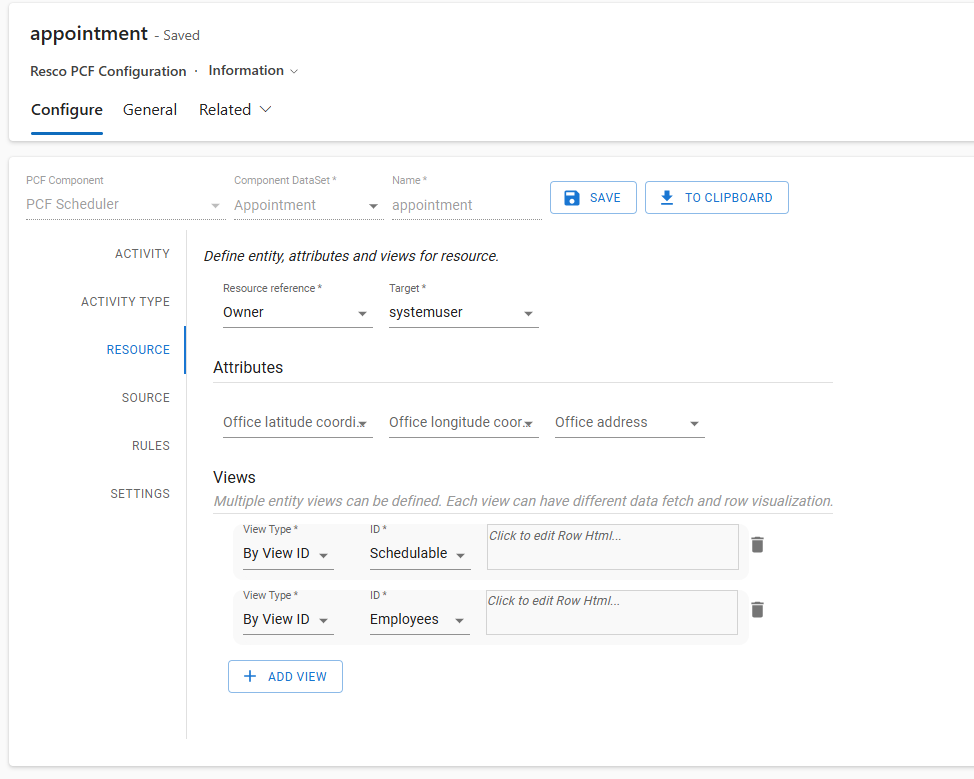
Task: Open View Type dropdown in Schedulable row
Action: (x=288, y=554)
